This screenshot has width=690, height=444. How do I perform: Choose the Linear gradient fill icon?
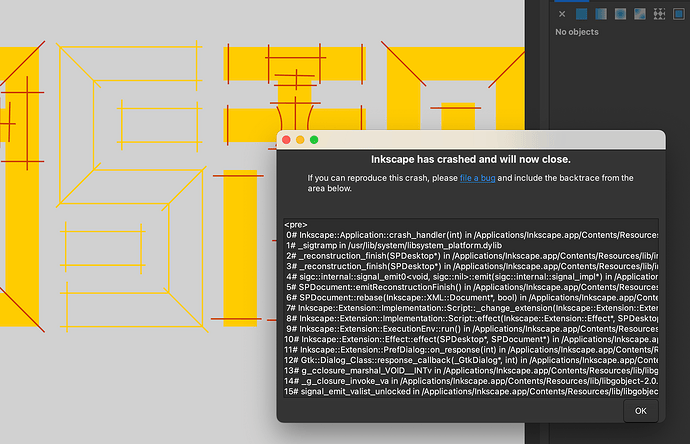(601, 14)
